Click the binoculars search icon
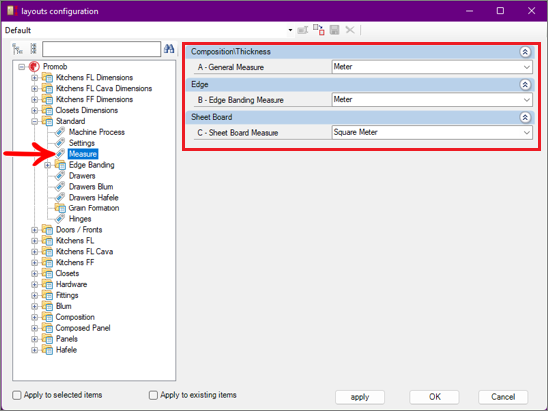 pos(169,49)
